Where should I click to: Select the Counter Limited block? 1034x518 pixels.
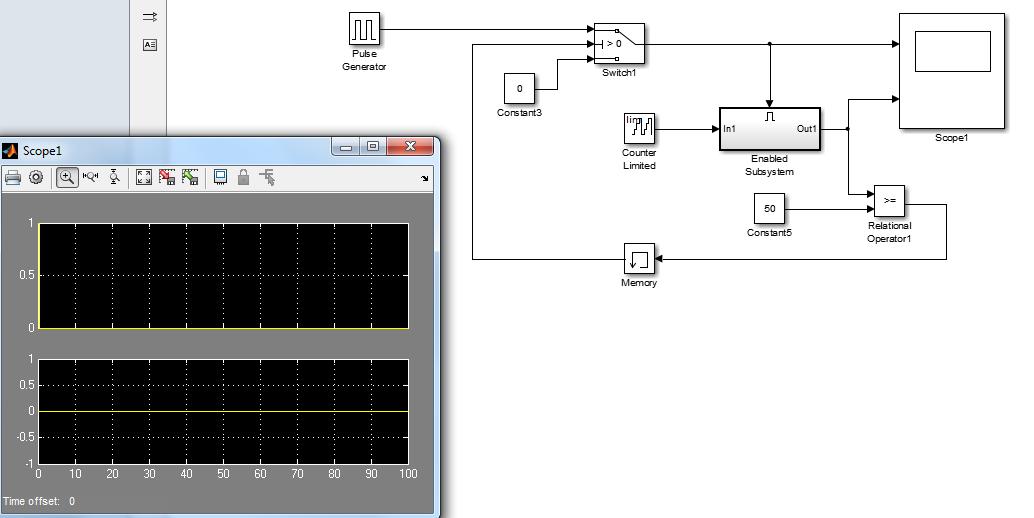coord(639,128)
